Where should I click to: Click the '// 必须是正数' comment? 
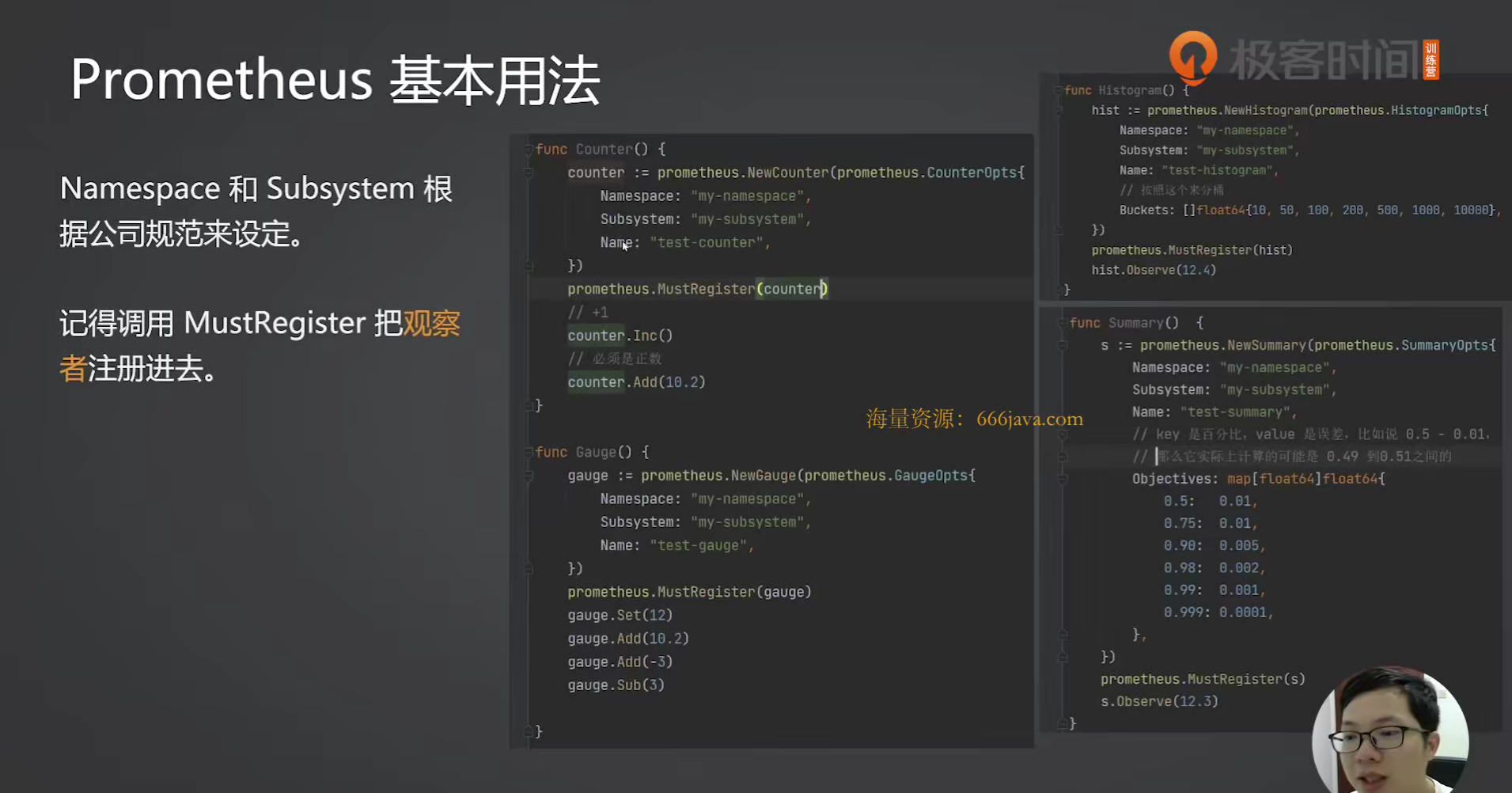click(614, 359)
